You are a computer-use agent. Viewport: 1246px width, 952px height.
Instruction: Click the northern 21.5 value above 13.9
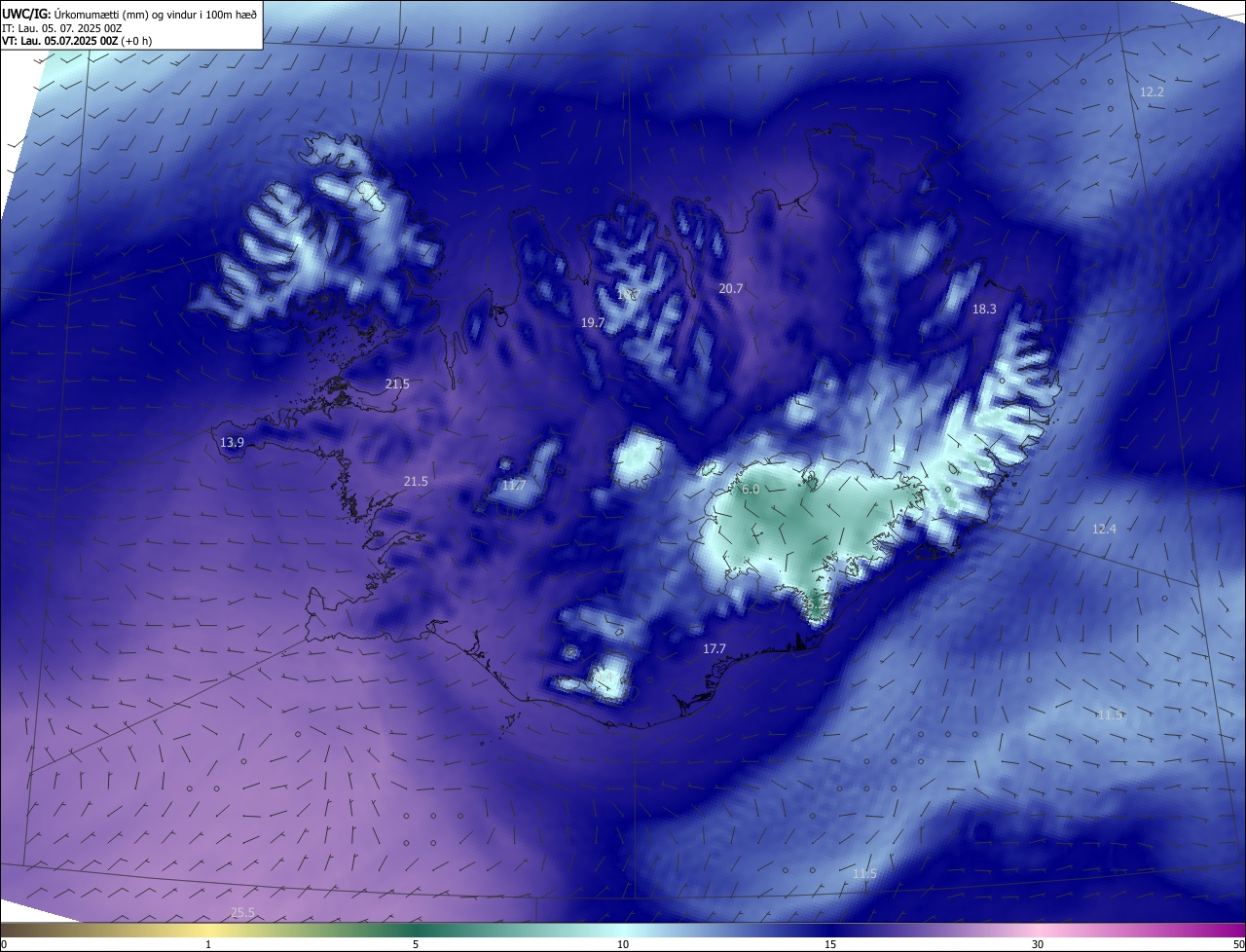point(397,384)
